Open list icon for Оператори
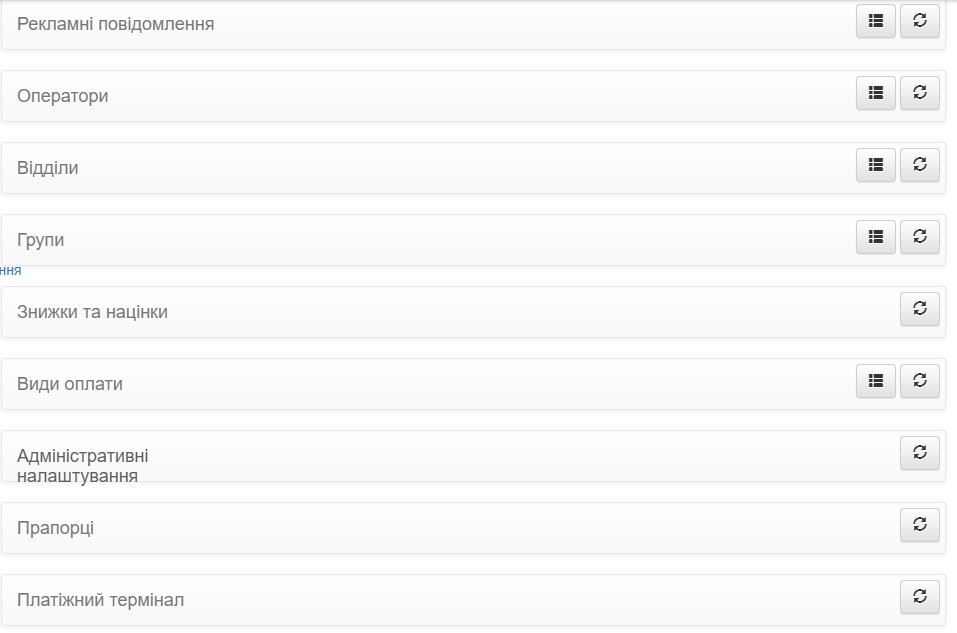The width and height of the screenshot is (957, 633). (x=876, y=93)
